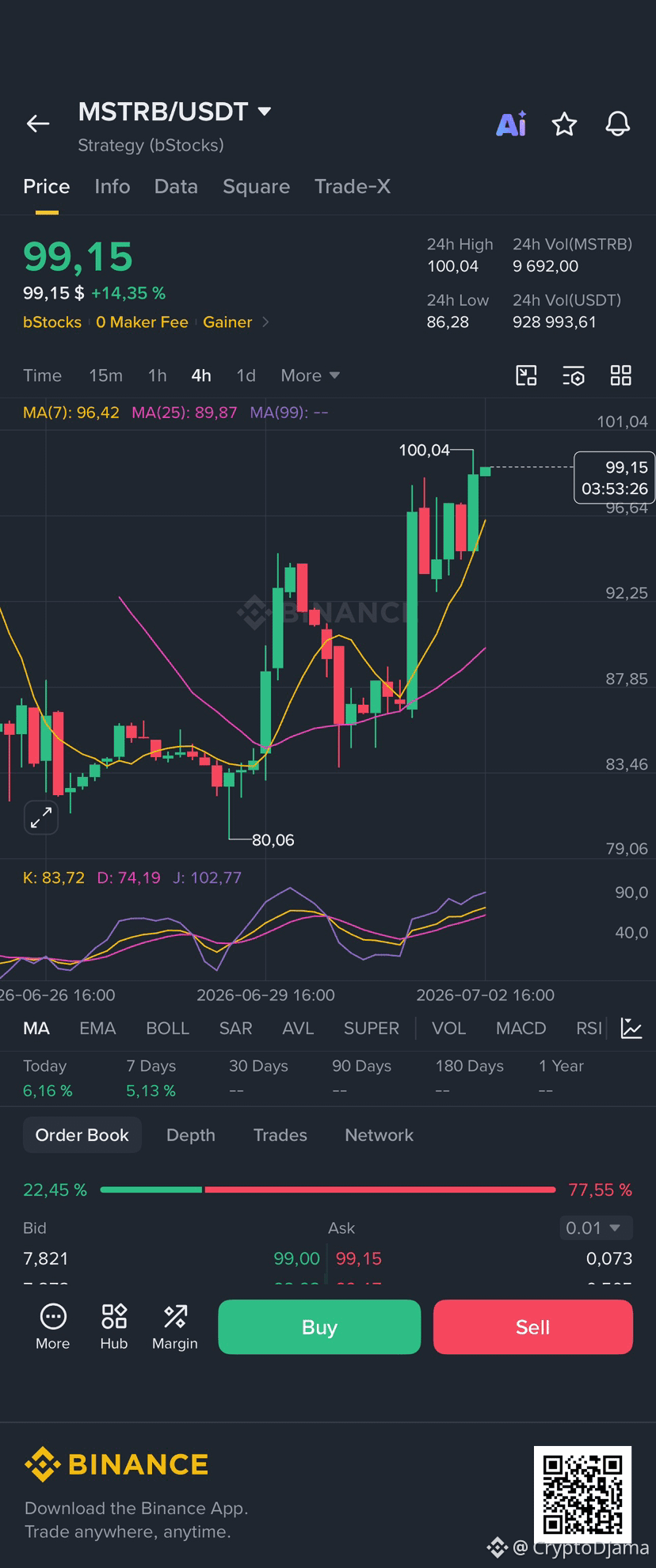Screen dimensions: 656x1568
Task: Select the 1d interval
Action: click(x=246, y=375)
